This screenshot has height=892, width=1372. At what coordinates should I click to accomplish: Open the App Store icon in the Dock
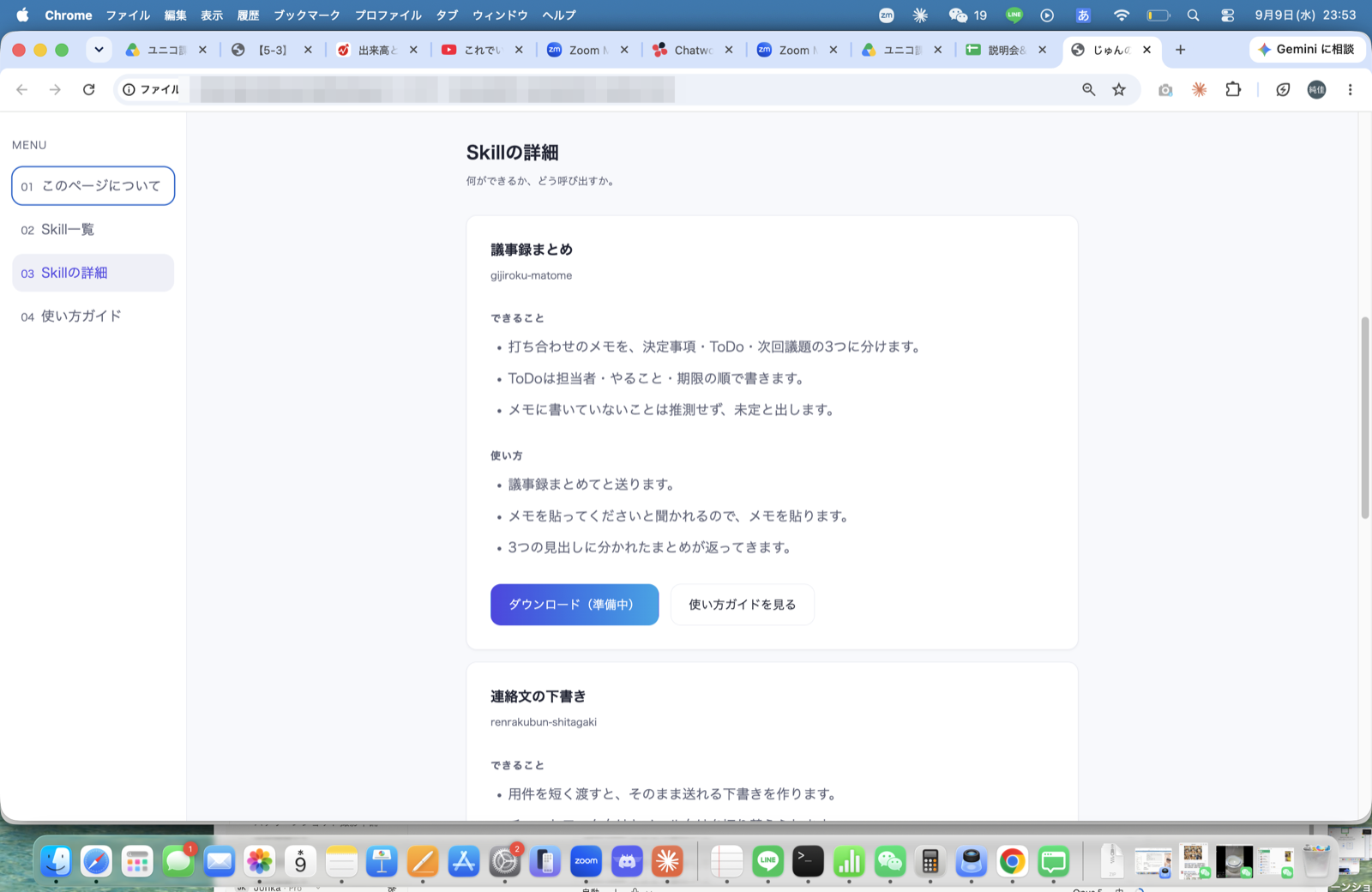coord(464,861)
